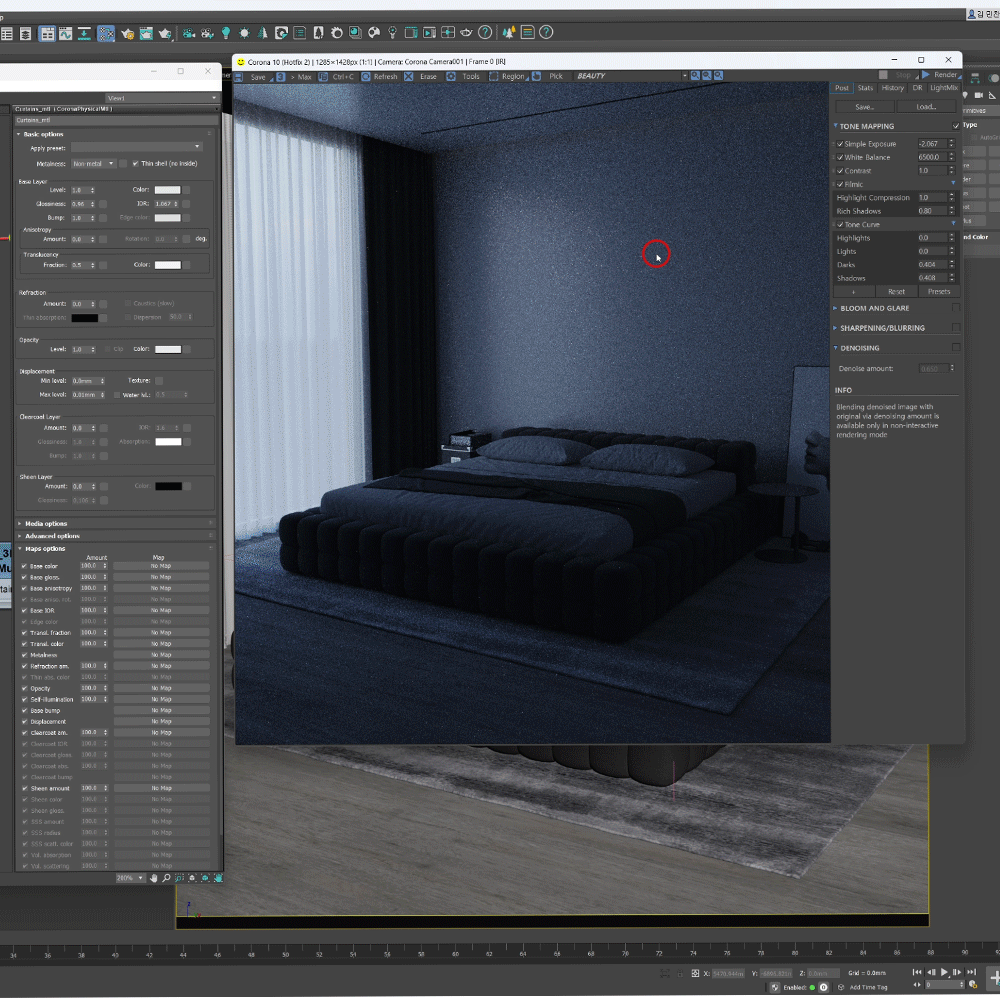1000x1000 pixels.
Task: Disable the Tone Curve checkbox
Action: [x=840, y=225]
